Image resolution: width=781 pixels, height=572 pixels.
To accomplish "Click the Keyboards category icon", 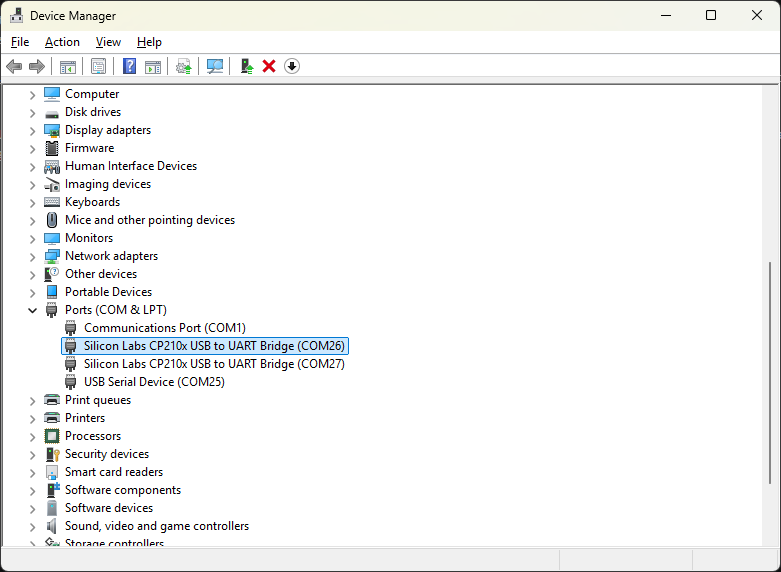I will [x=52, y=202].
